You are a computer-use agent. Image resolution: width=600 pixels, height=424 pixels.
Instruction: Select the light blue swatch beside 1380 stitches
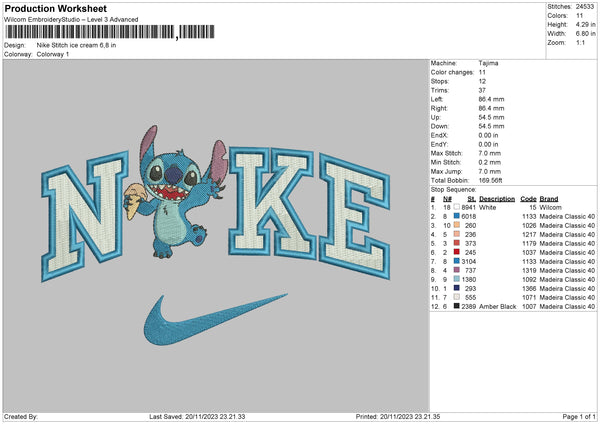[x=457, y=279]
